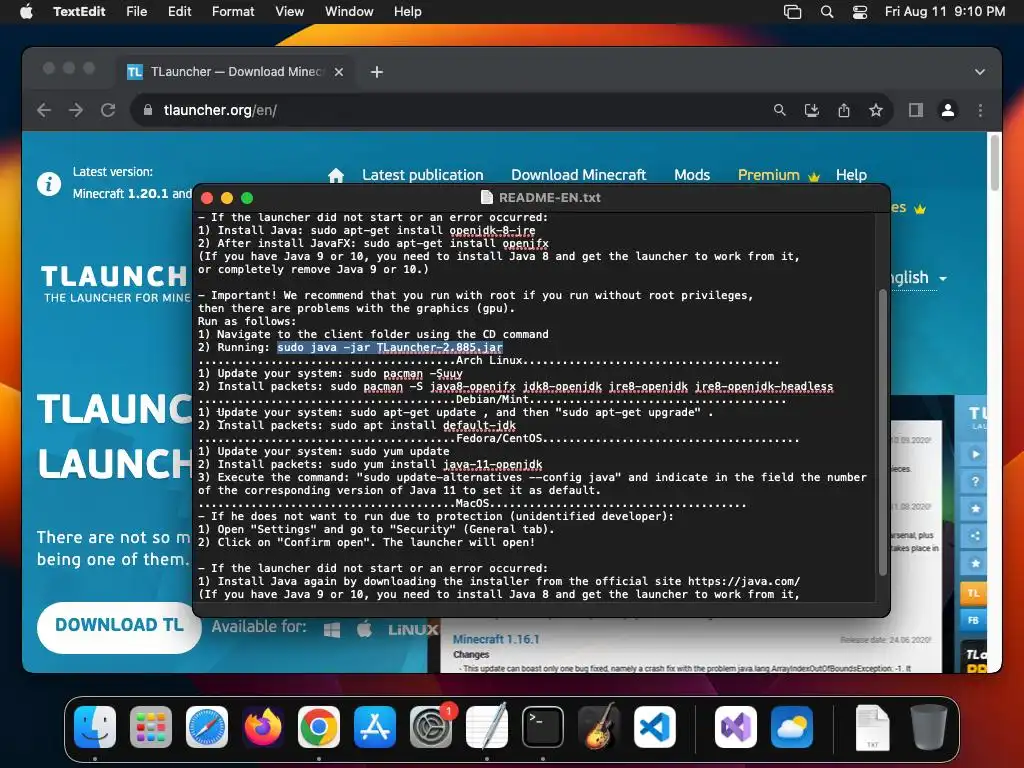This screenshot has width=1024, height=768.
Task: Open Google Chrome in the Dock
Action: coord(319,727)
